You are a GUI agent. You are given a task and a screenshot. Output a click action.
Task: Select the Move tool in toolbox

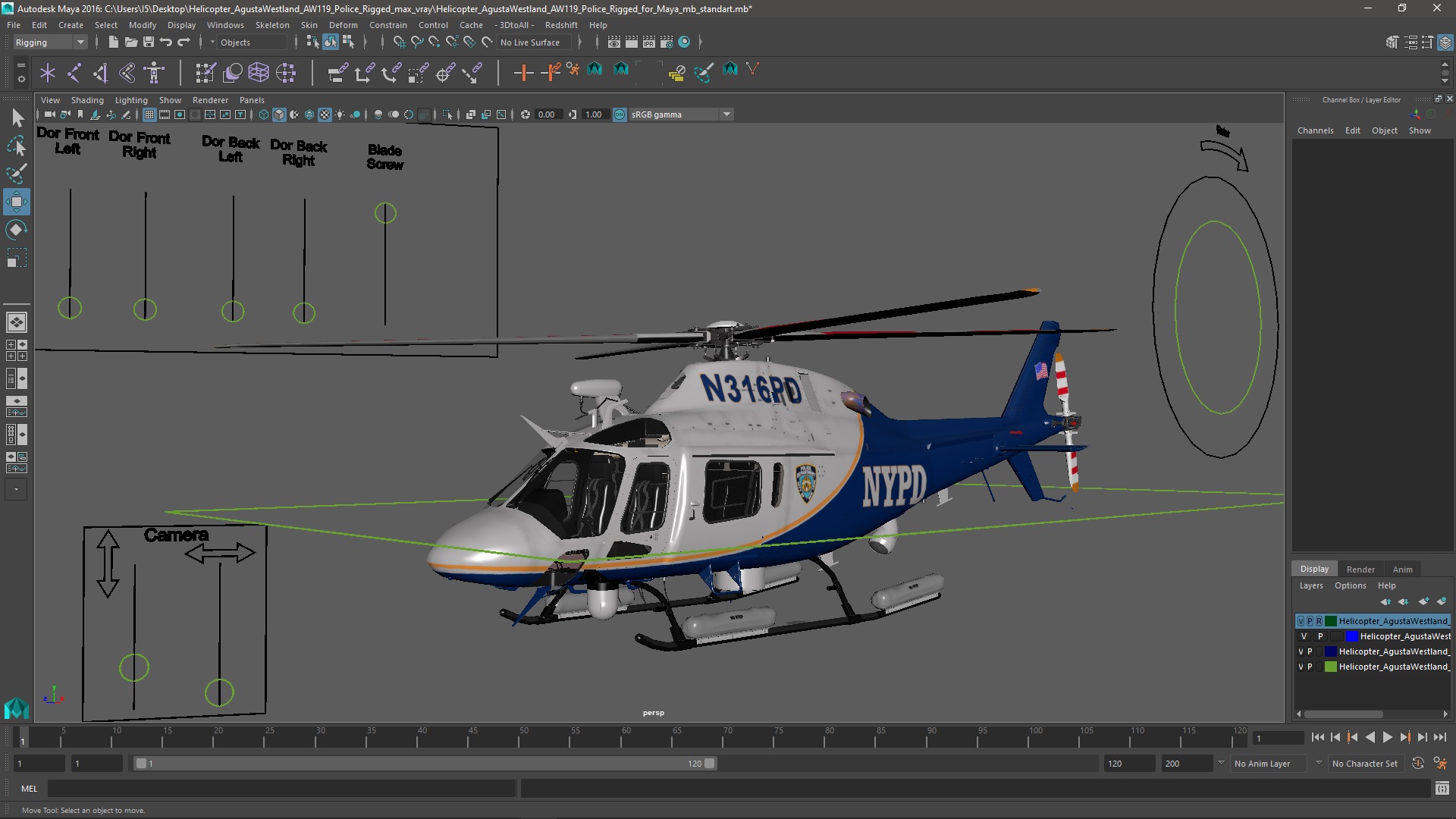[x=17, y=202]
